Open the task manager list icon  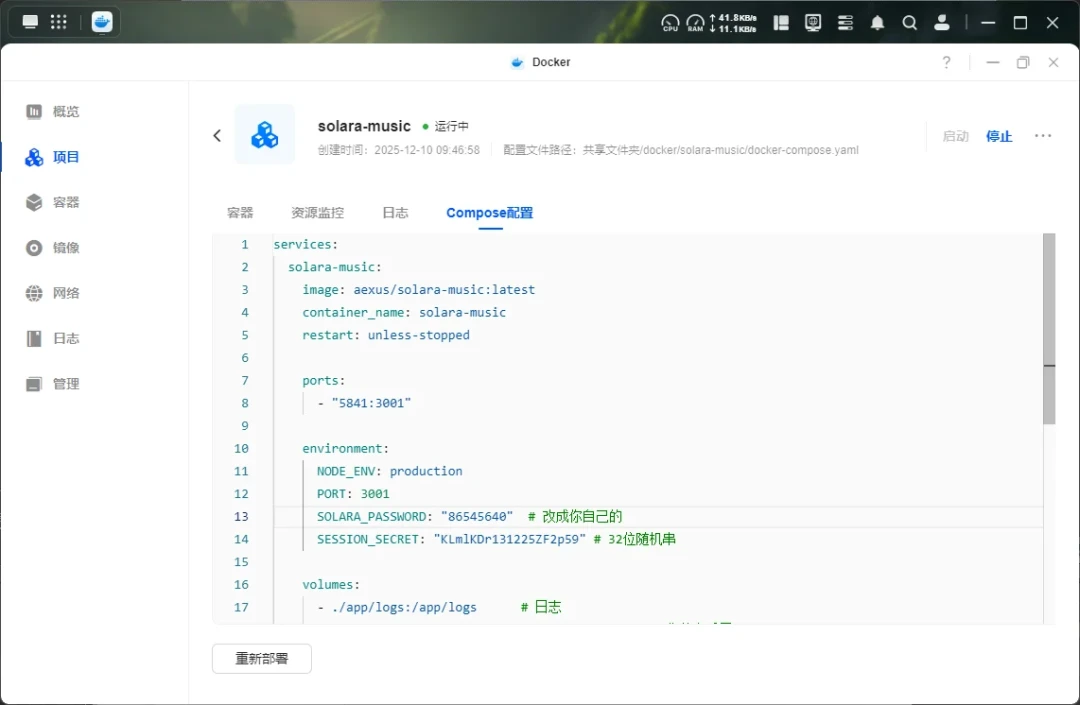845,23
